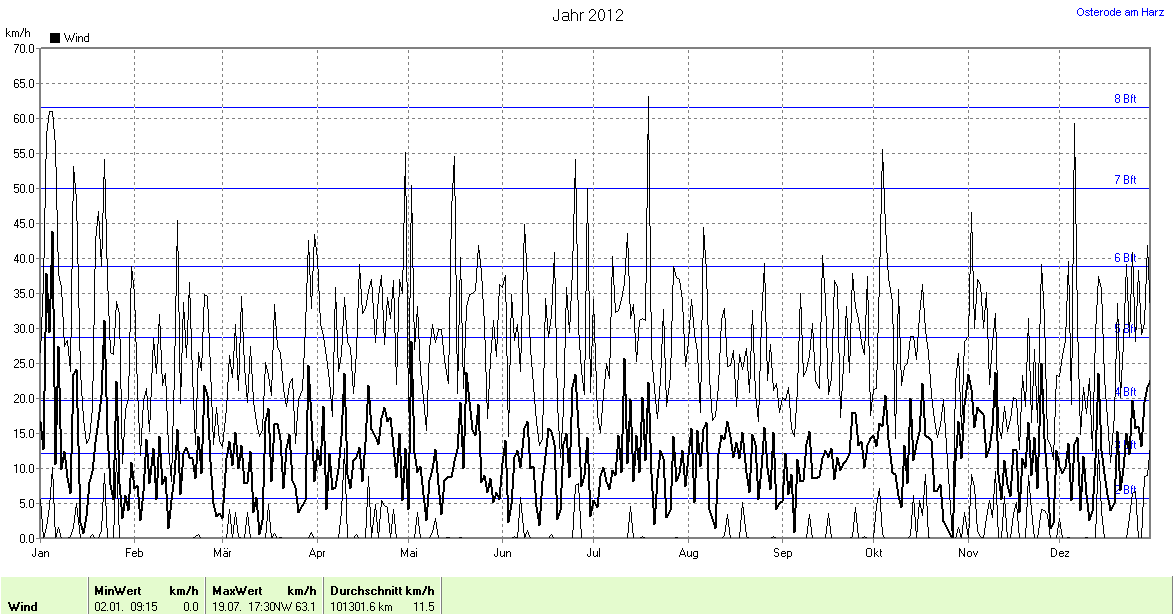Click the km/h unit label above y-axis
1173x614 pixels.
(17, 33)
